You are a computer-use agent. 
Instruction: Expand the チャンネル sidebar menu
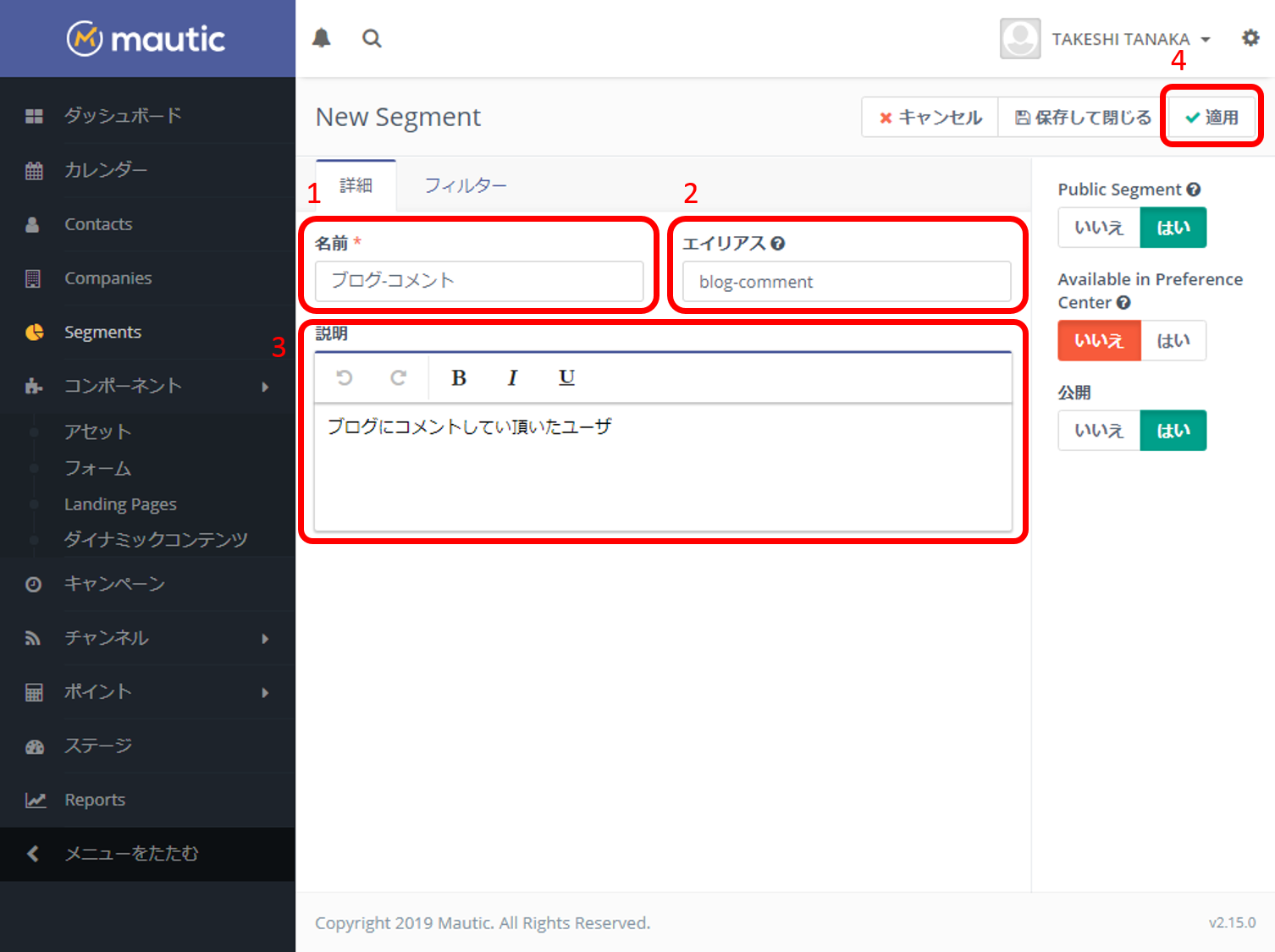click(x=147, y=638)
